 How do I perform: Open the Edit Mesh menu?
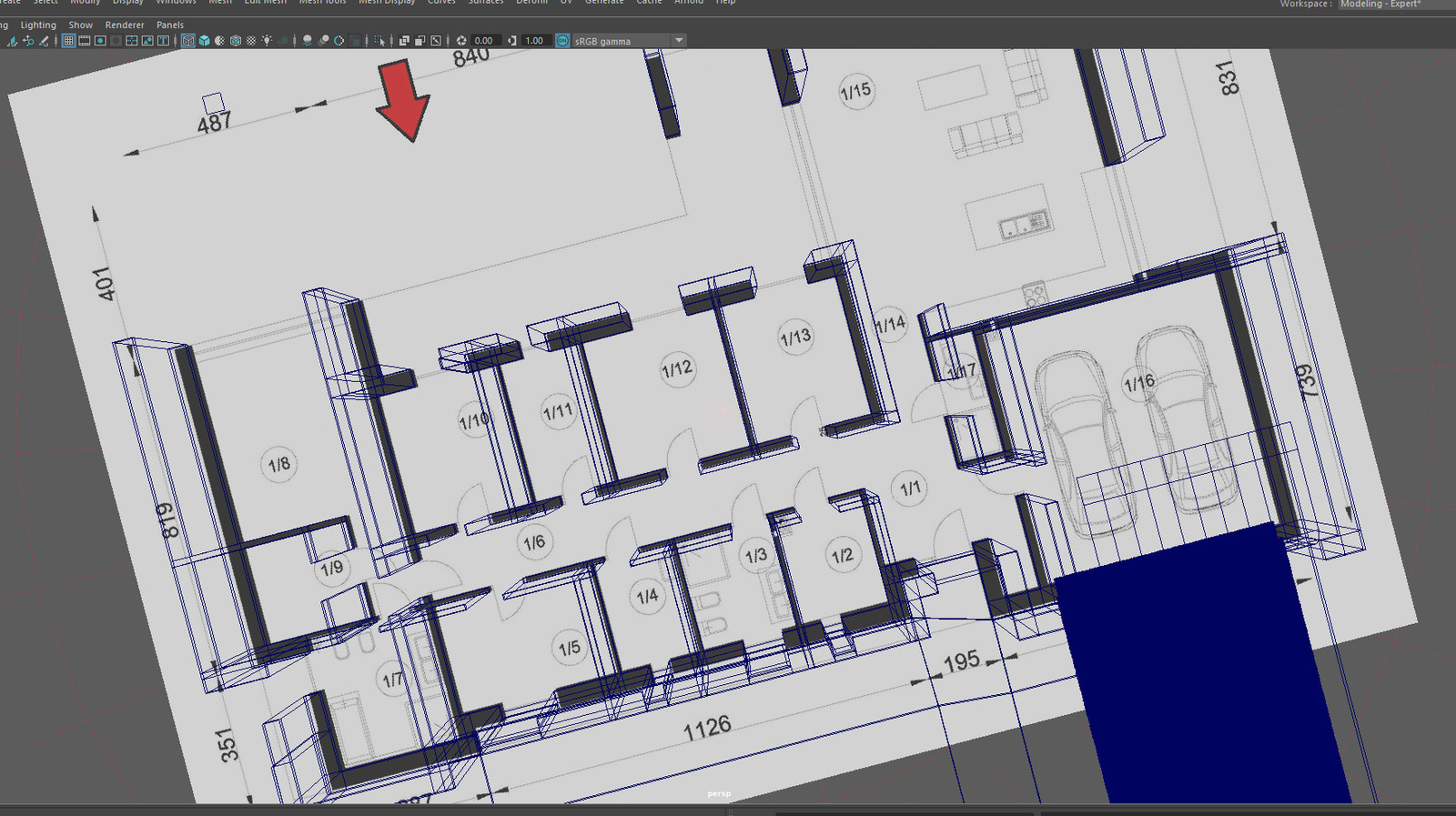pos(265,3)
